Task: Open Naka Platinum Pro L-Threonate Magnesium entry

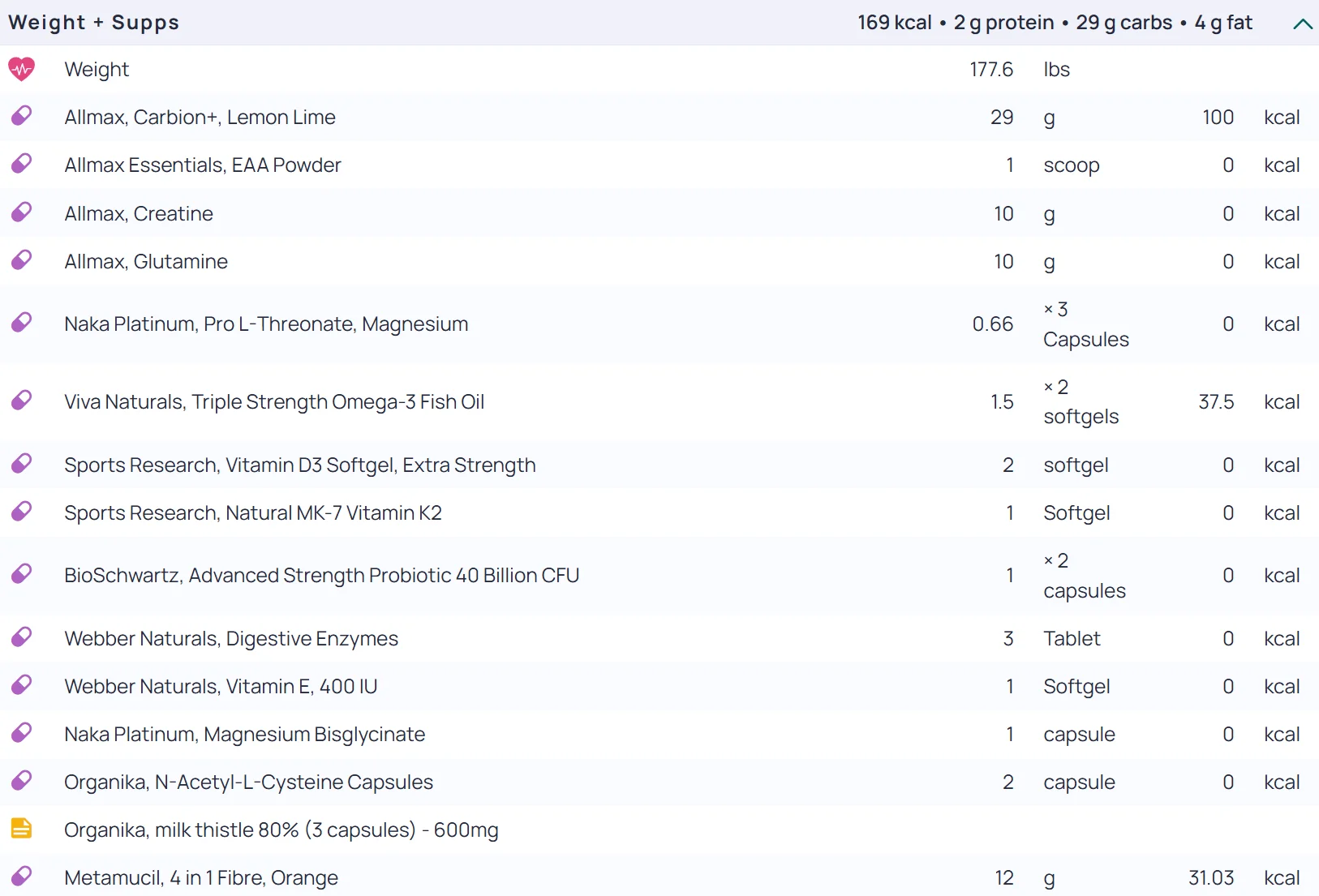Action: pos(266,324)
